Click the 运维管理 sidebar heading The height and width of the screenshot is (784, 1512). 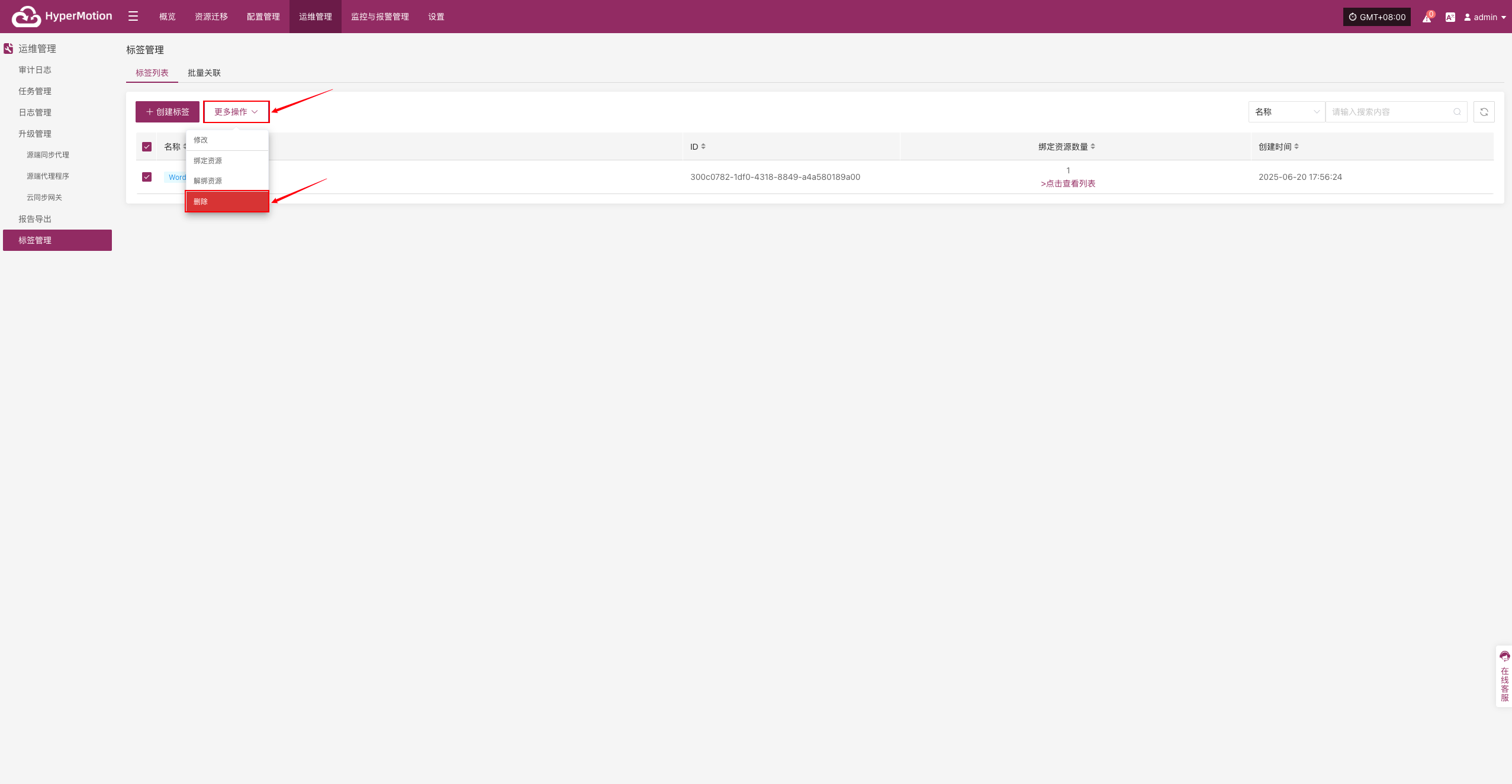pyautogui.click(x=37, y=49)
